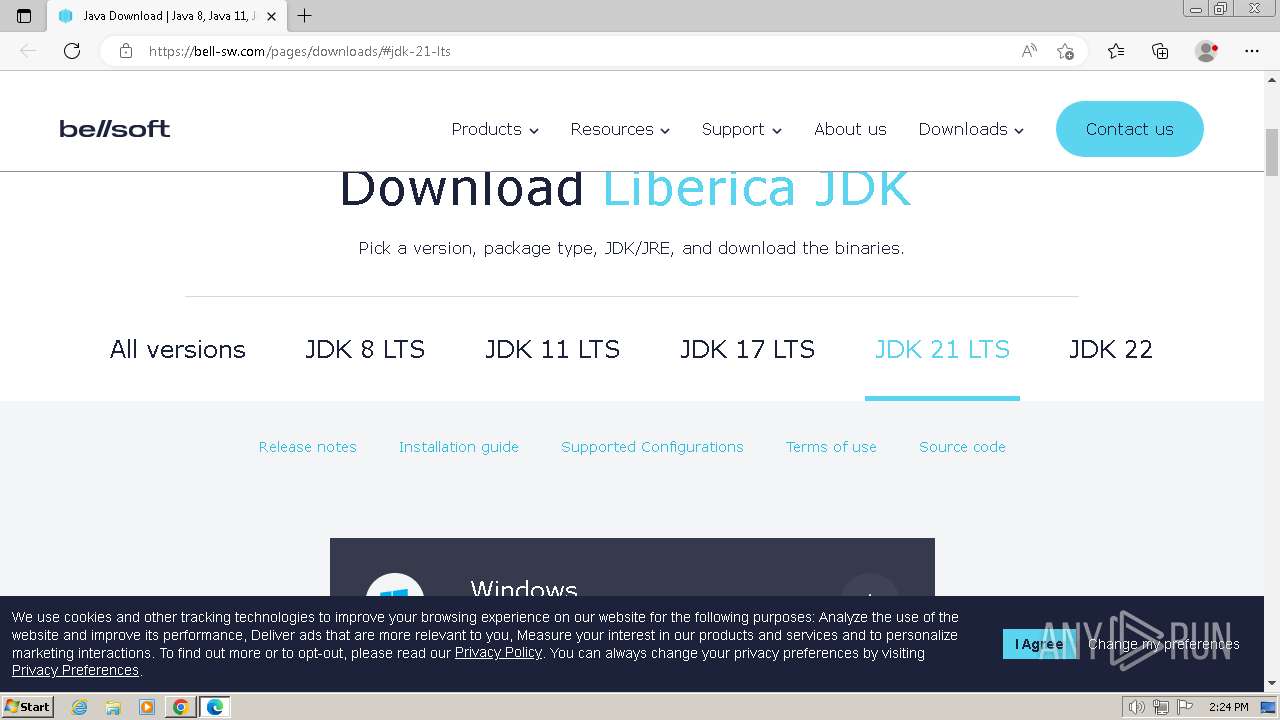Open the Supported Configurations link
Image resolution: width=1280 pixels, height=720 pixels.
[652, 447]
